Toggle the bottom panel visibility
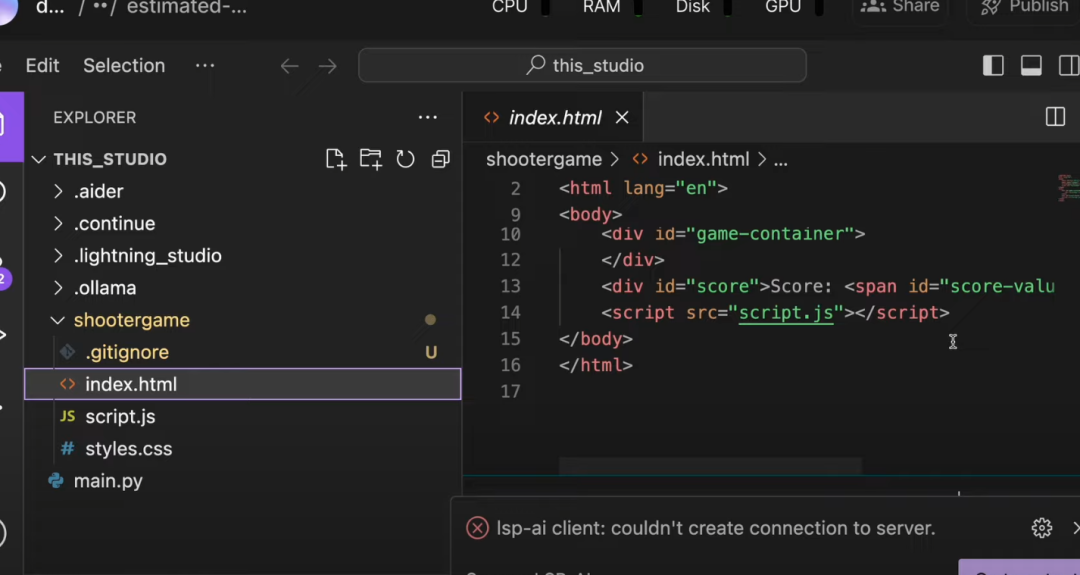 1031,66
